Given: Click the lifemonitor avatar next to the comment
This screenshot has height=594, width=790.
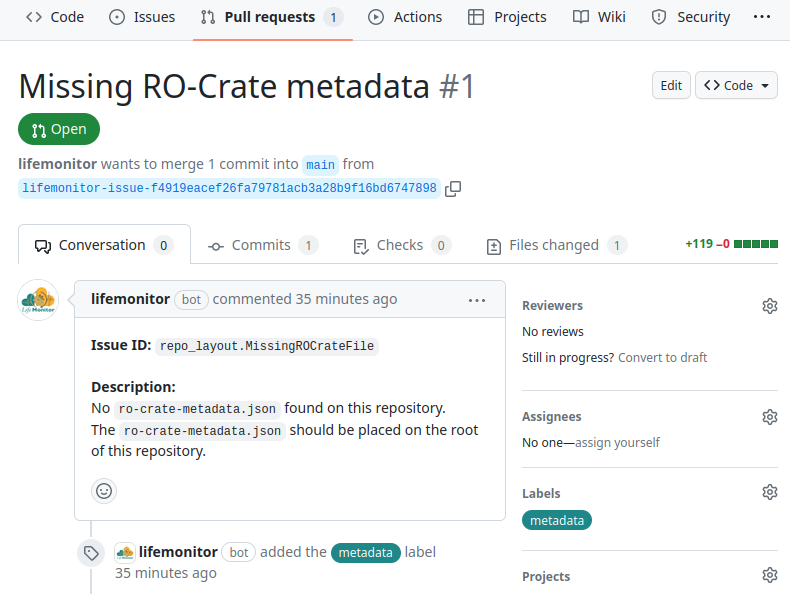Looking at the screenshot, I should [38, 300].
